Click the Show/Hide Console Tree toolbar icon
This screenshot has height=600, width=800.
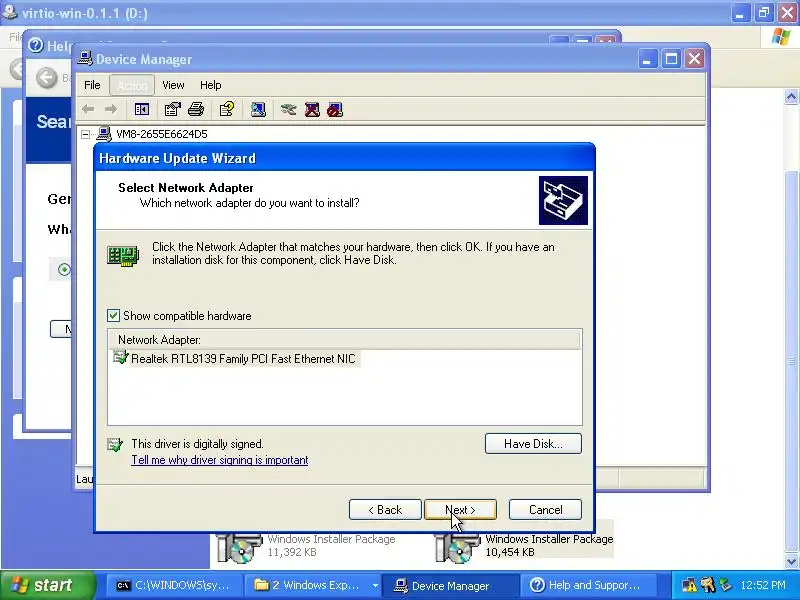point(141,109)
